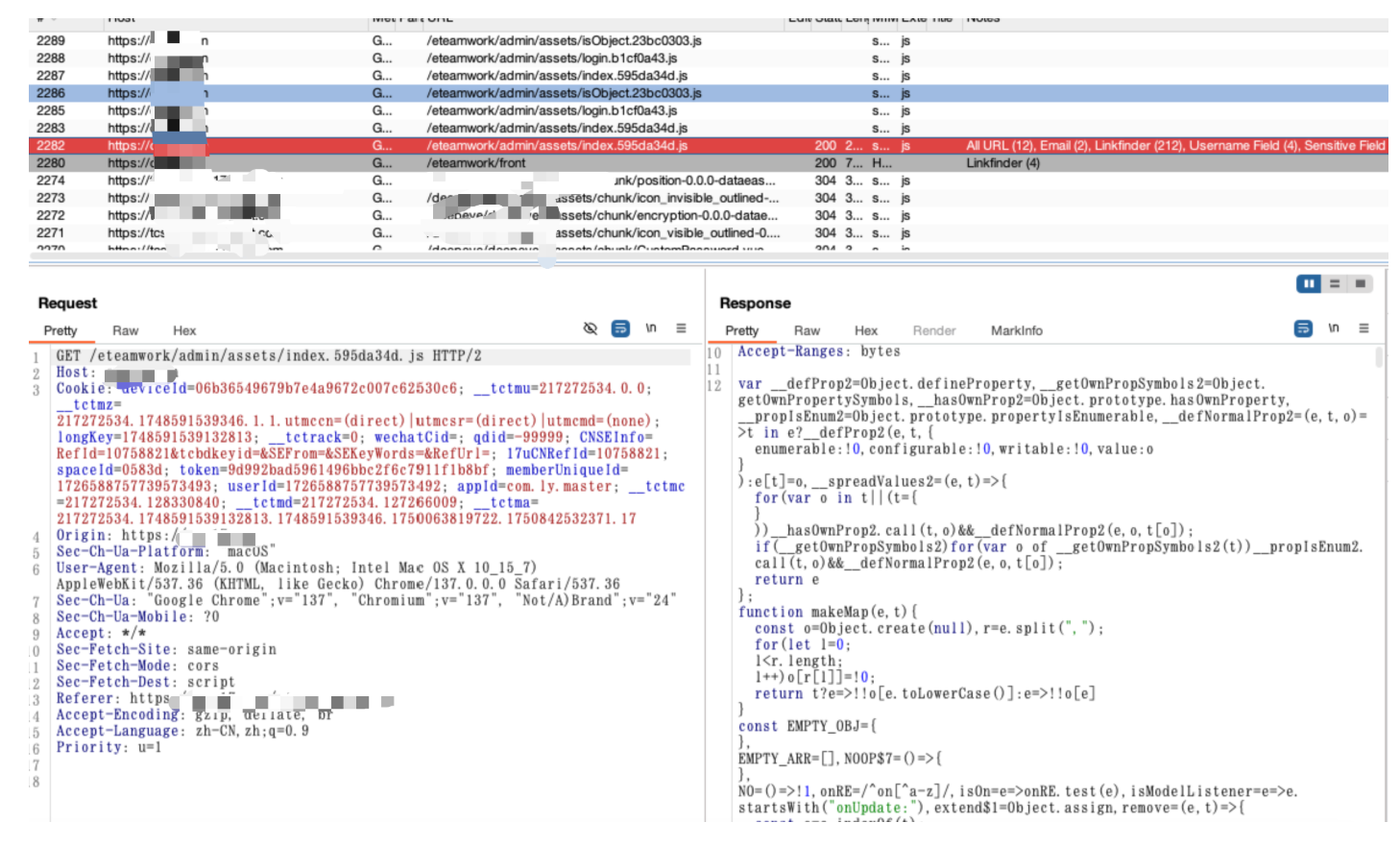Viewport: 1400px width, 847px height.
Task: Switch to Raw tab in Response
Action: (x=807, y=330)
